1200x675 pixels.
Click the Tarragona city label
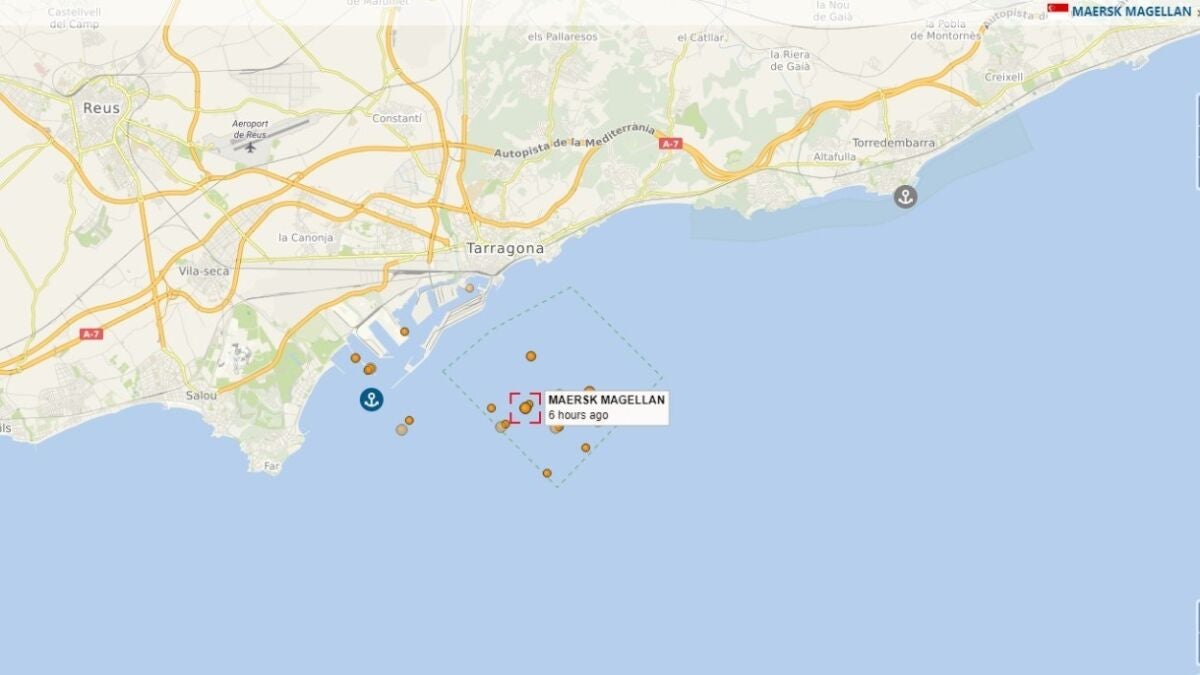505,248
